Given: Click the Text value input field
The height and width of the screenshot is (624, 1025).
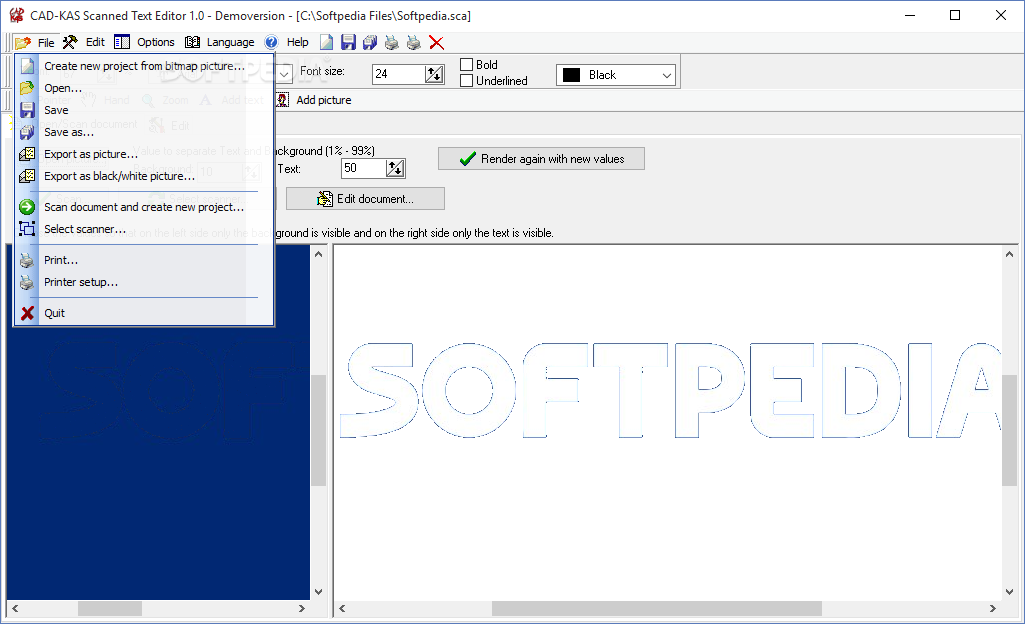Looking at the screenshot, I should pyautogui.click(x=363, y=169).
